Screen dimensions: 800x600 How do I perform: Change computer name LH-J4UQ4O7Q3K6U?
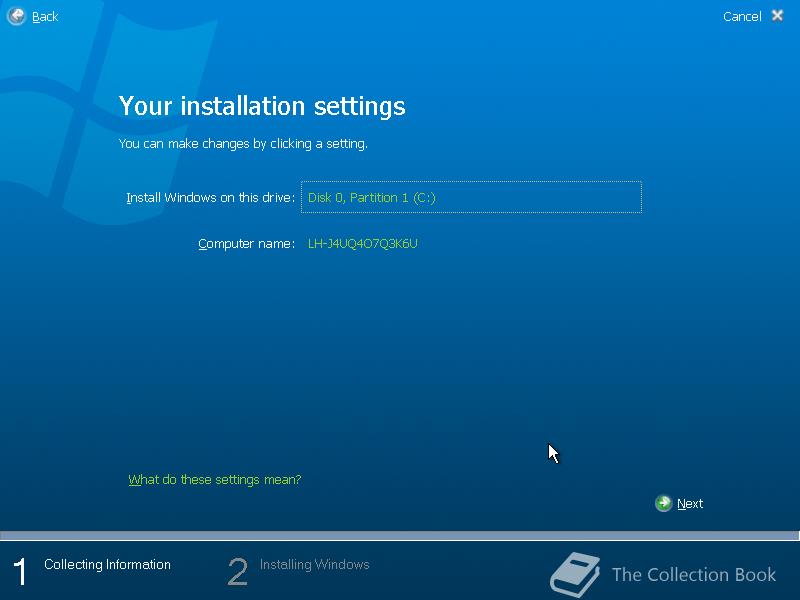(363, 243)
